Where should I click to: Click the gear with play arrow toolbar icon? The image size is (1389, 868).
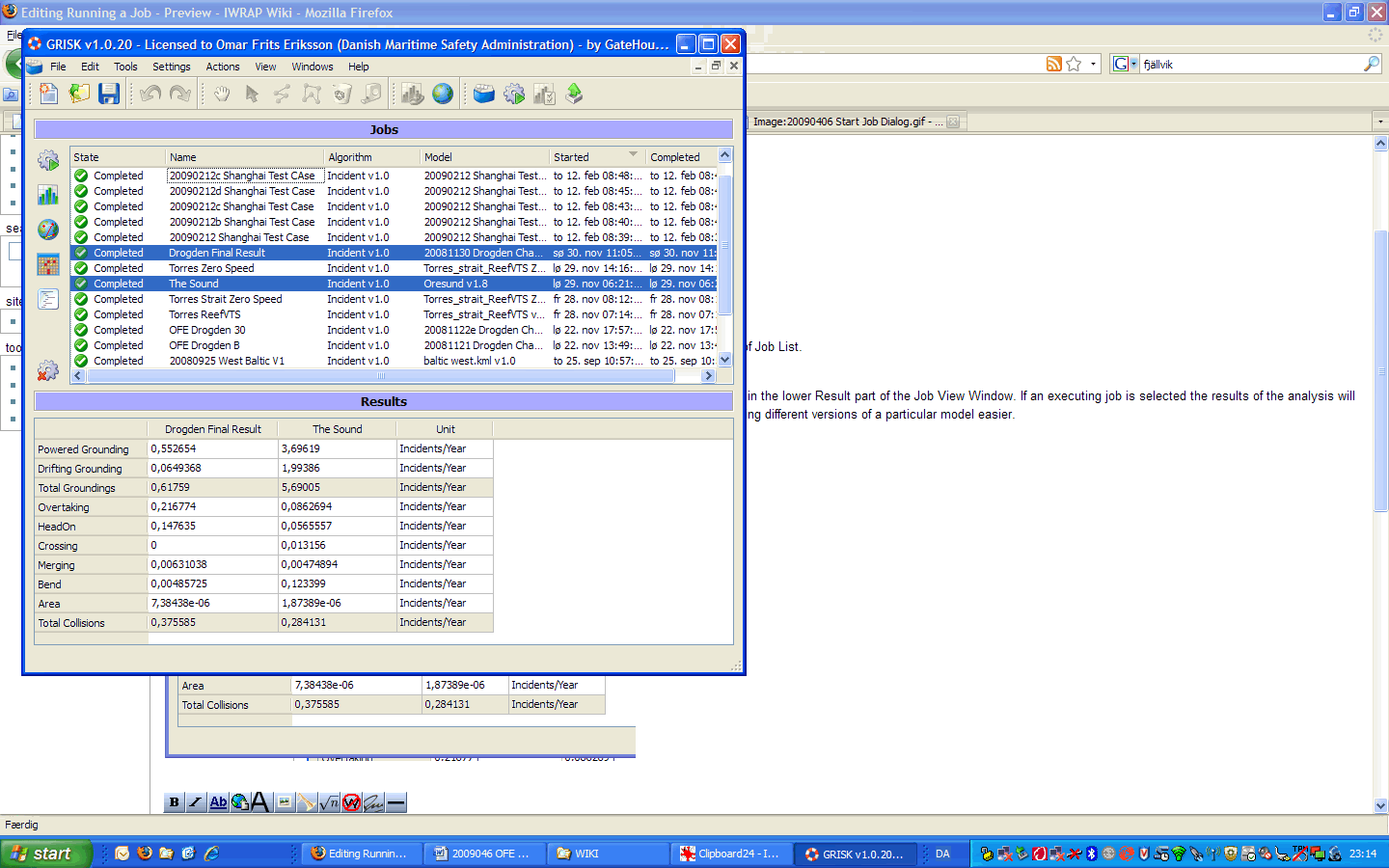point(514,94)
